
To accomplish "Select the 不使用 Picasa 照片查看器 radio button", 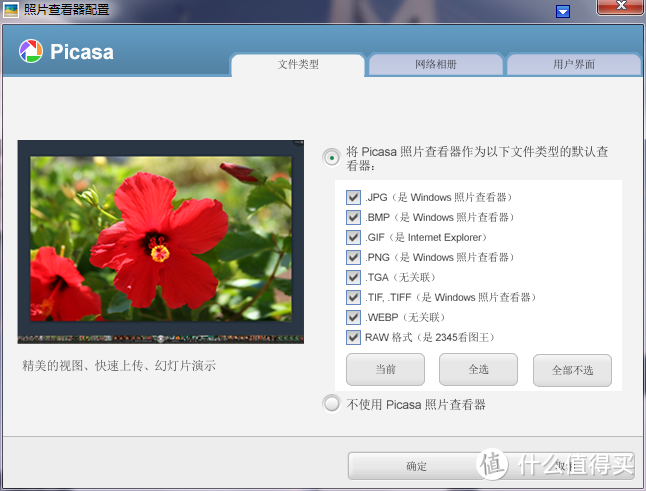I will (x=332, y=404).
